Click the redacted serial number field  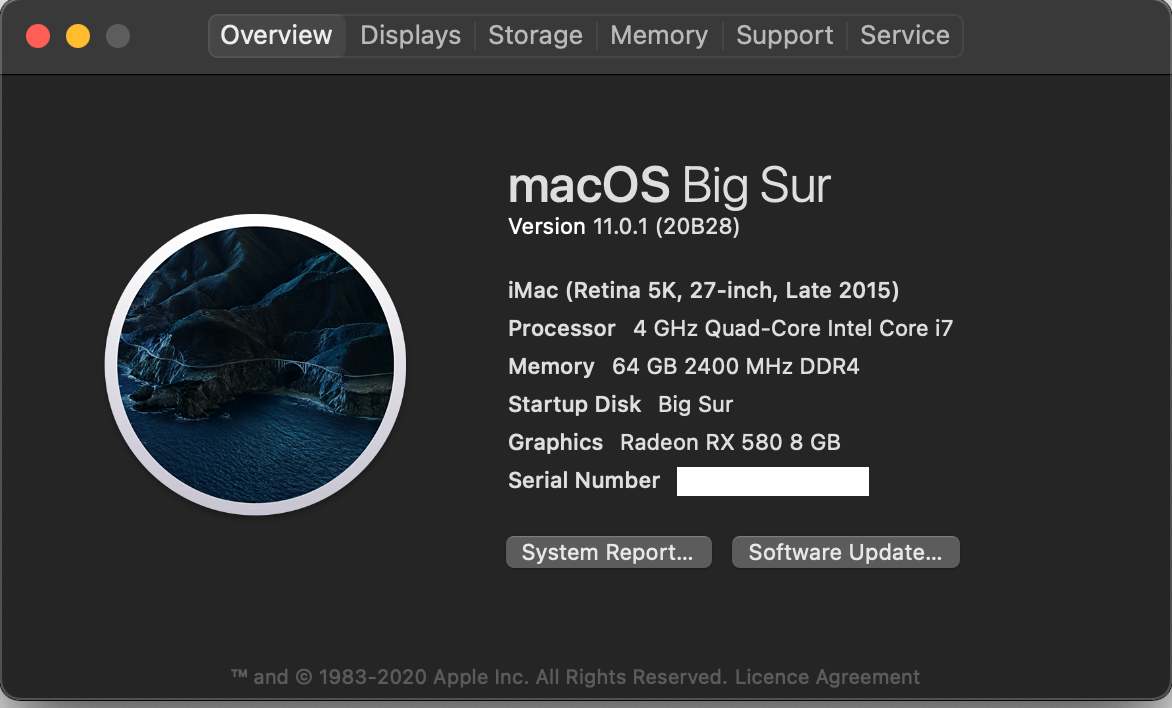[x=772, y=481]
